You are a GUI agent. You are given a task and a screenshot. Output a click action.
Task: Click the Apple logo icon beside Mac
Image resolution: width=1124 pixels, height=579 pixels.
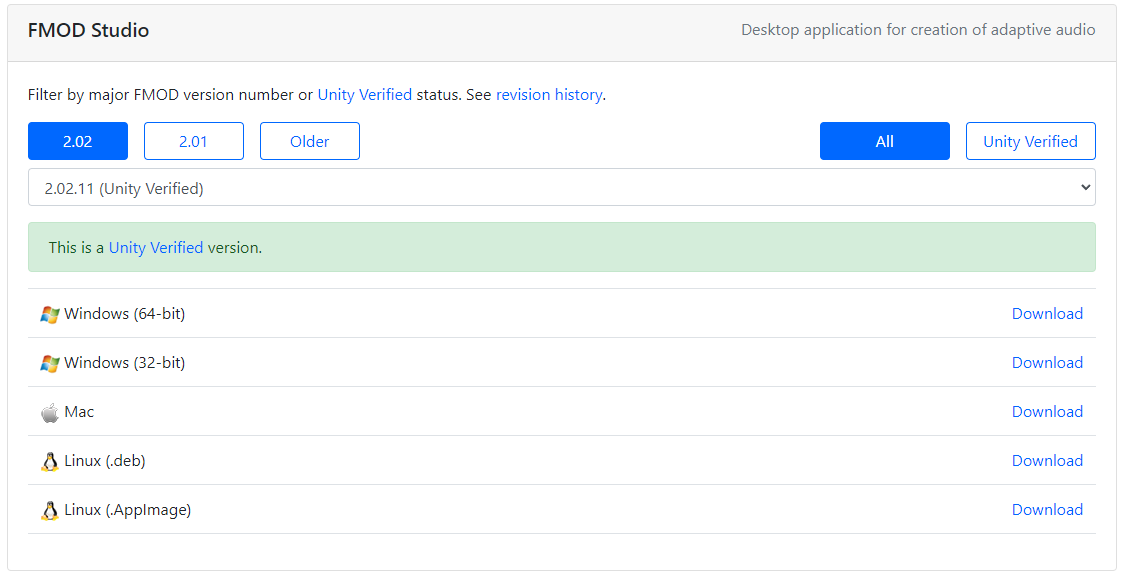[x=49, y=413]
